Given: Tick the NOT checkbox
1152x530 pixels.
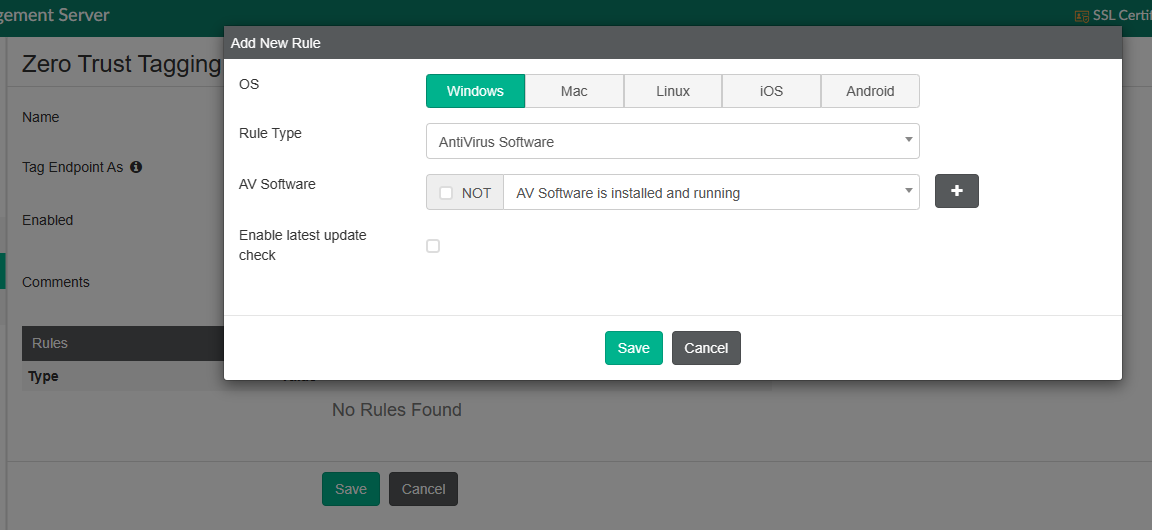Looking at the screenshot, I should (x=446, y=193).
